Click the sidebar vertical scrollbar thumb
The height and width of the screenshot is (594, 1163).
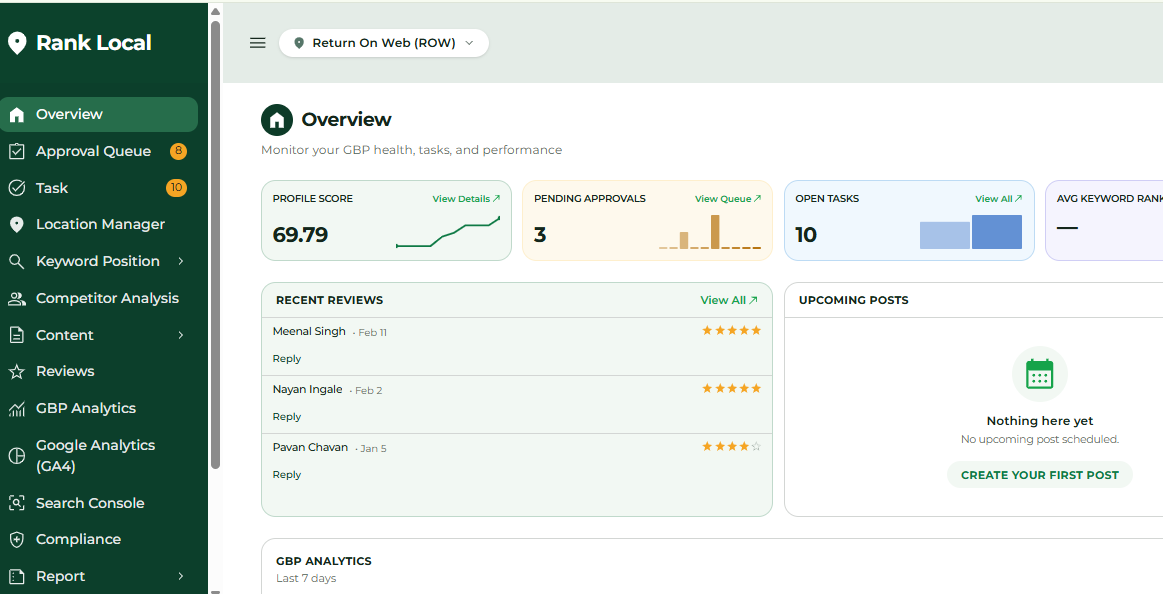tap(216, 245)
